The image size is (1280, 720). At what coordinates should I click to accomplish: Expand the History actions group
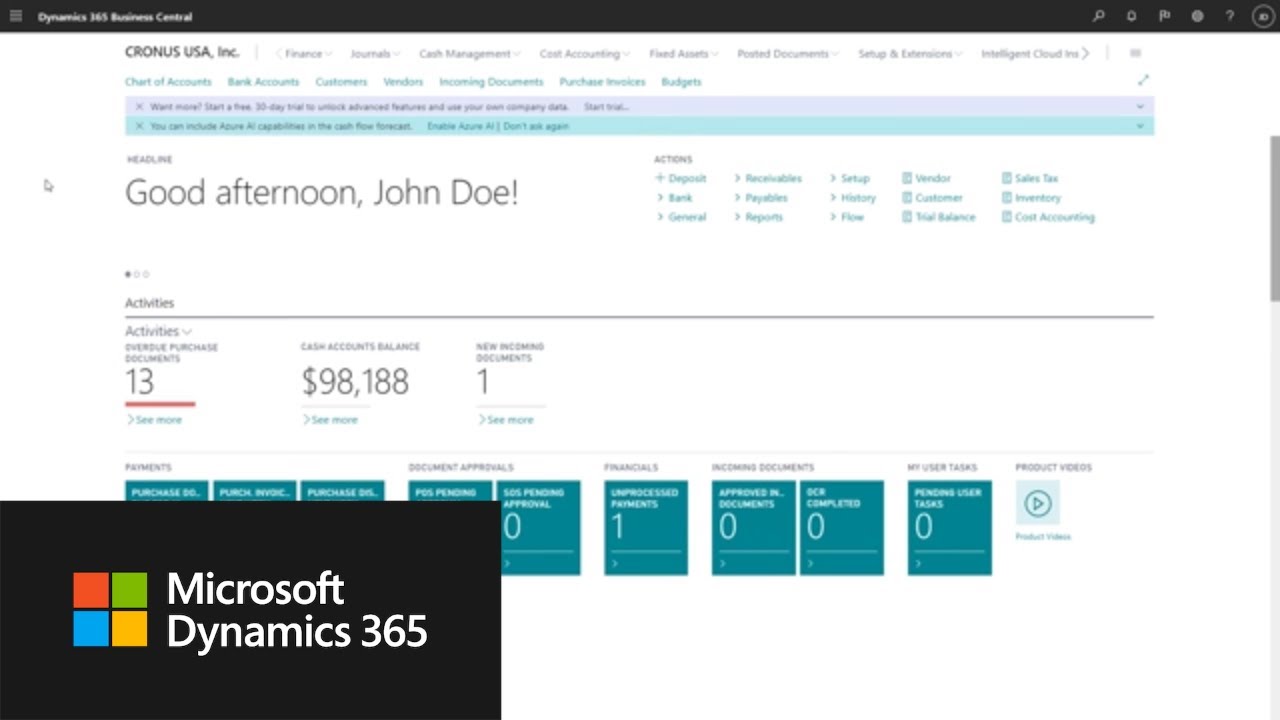[853, 198]
